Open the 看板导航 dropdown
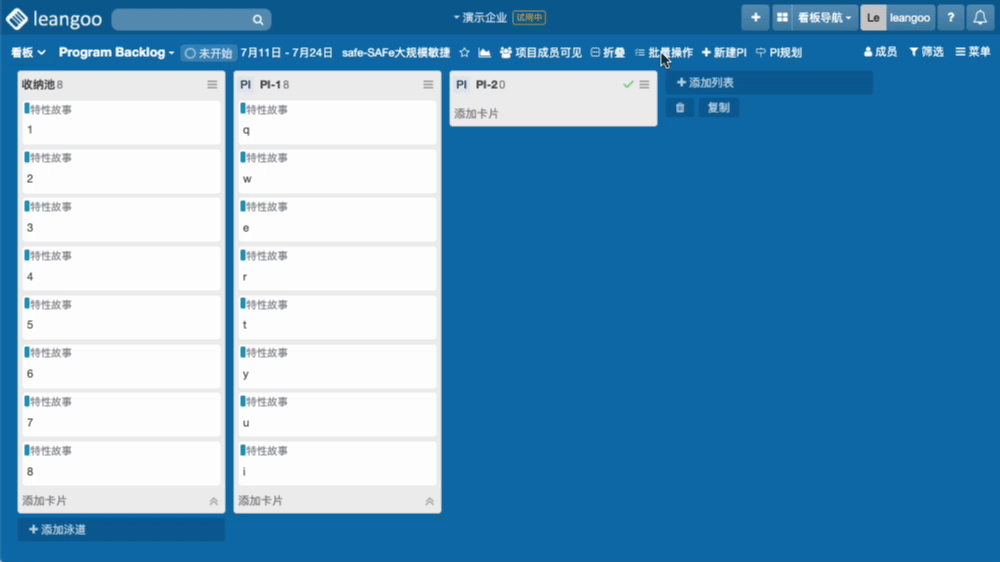 click(x=825, y=18)
